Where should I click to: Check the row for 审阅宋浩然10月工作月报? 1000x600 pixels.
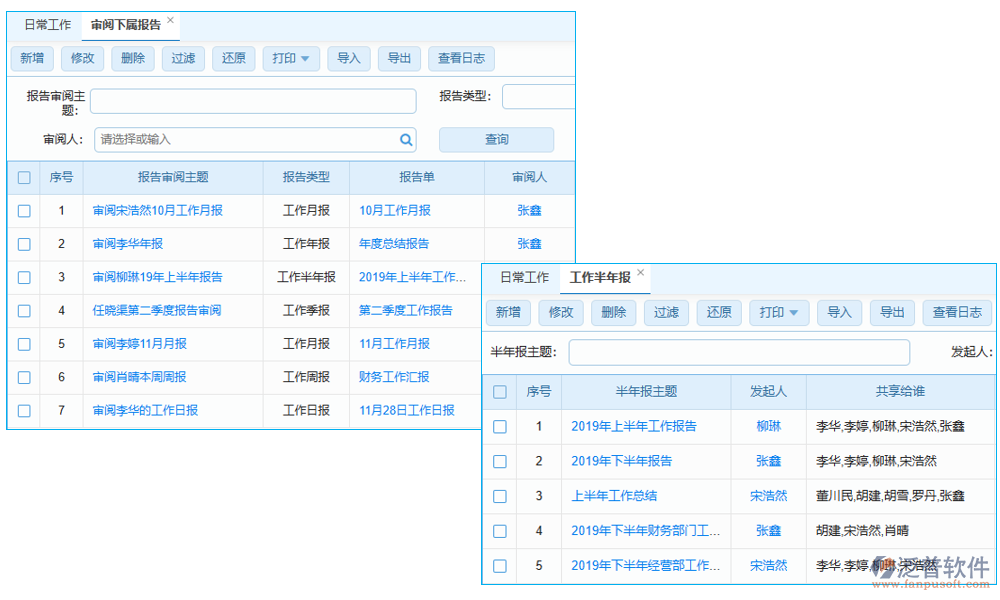[23, 211]
